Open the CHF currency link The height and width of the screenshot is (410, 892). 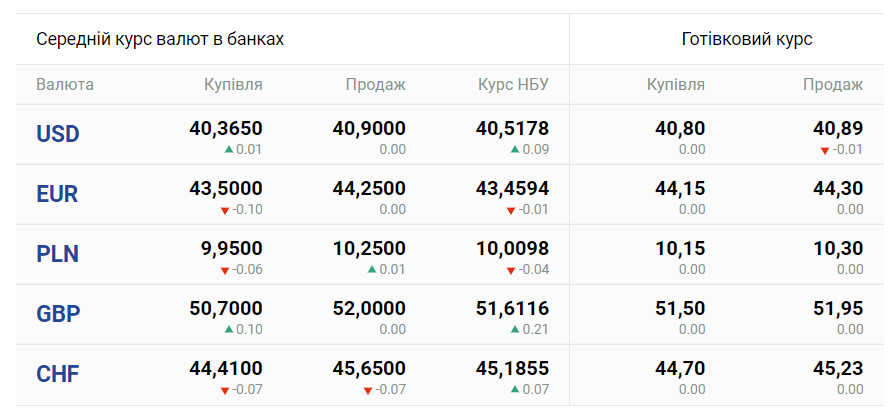[x=58, y=374]
